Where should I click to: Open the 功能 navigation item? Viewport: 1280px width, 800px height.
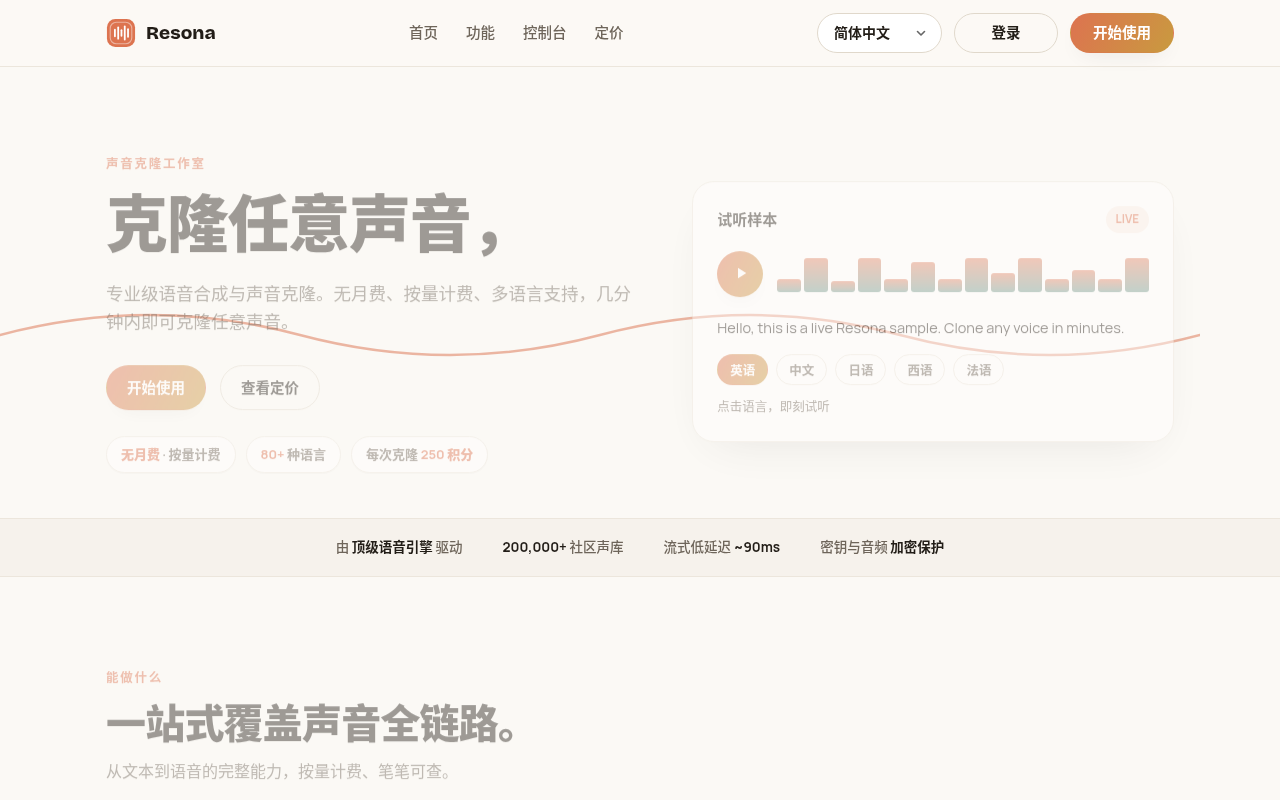point(480,33)
